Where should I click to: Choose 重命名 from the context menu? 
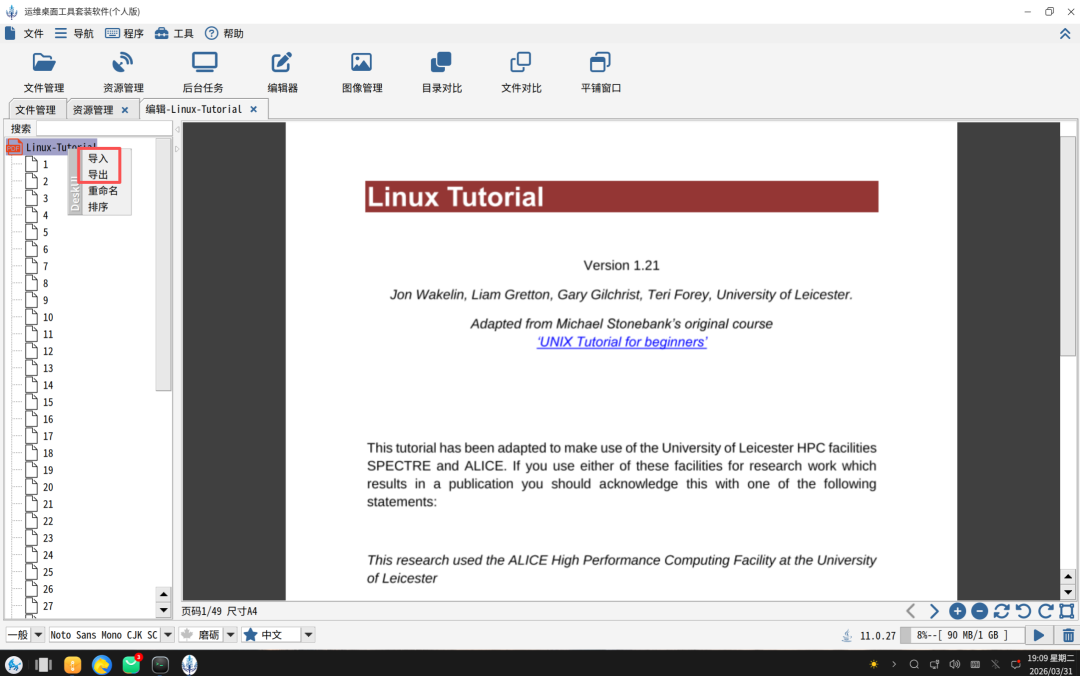point(103,191)
